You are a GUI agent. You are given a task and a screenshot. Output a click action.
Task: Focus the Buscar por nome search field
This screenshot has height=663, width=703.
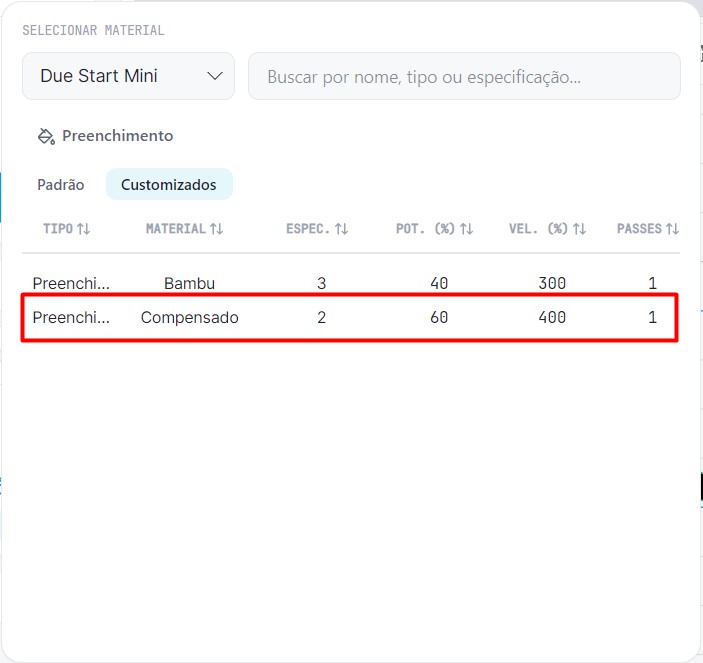pyautogui.click(x=464, y=76)
